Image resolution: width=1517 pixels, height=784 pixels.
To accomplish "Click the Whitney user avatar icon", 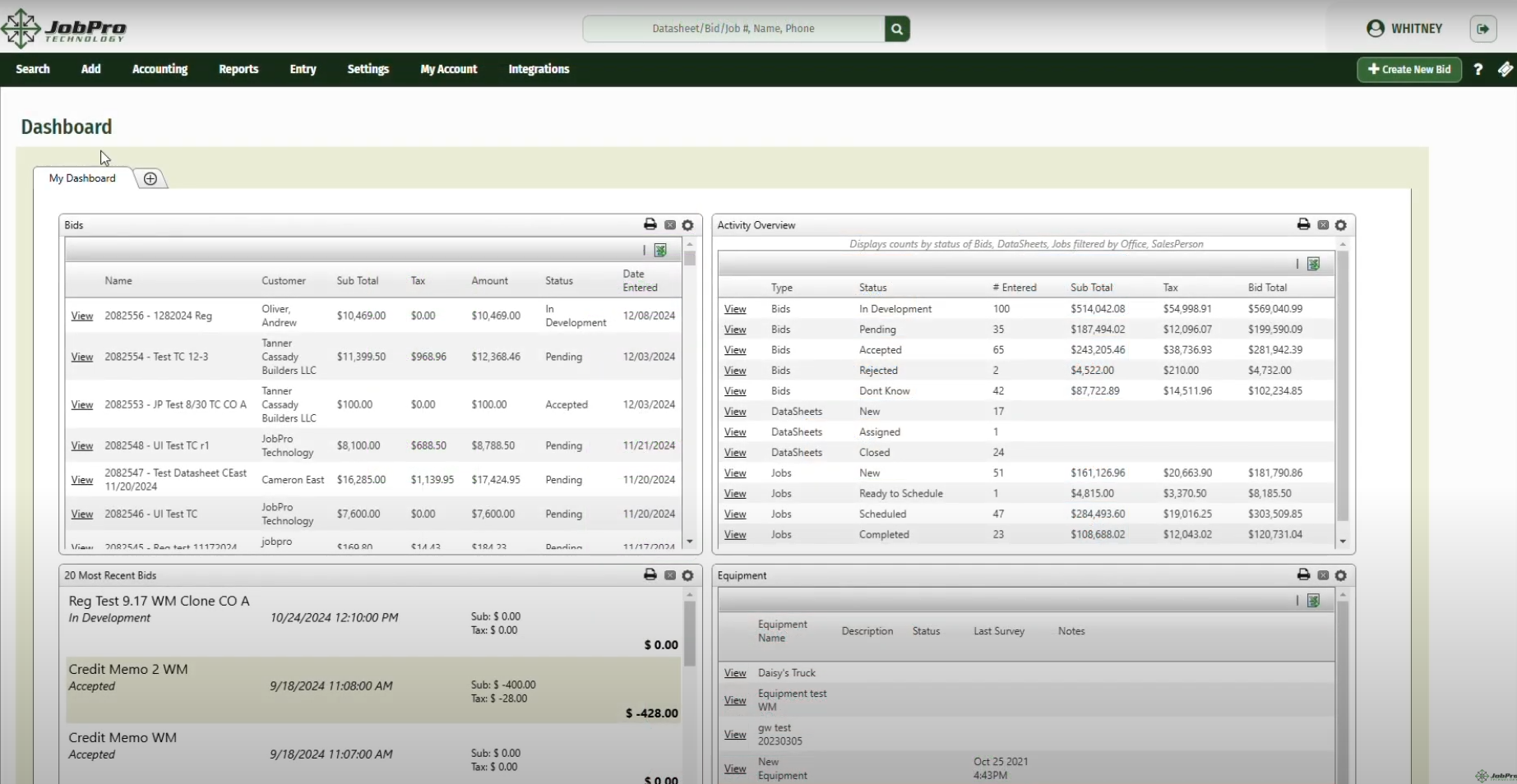I will pos(1374,29).
